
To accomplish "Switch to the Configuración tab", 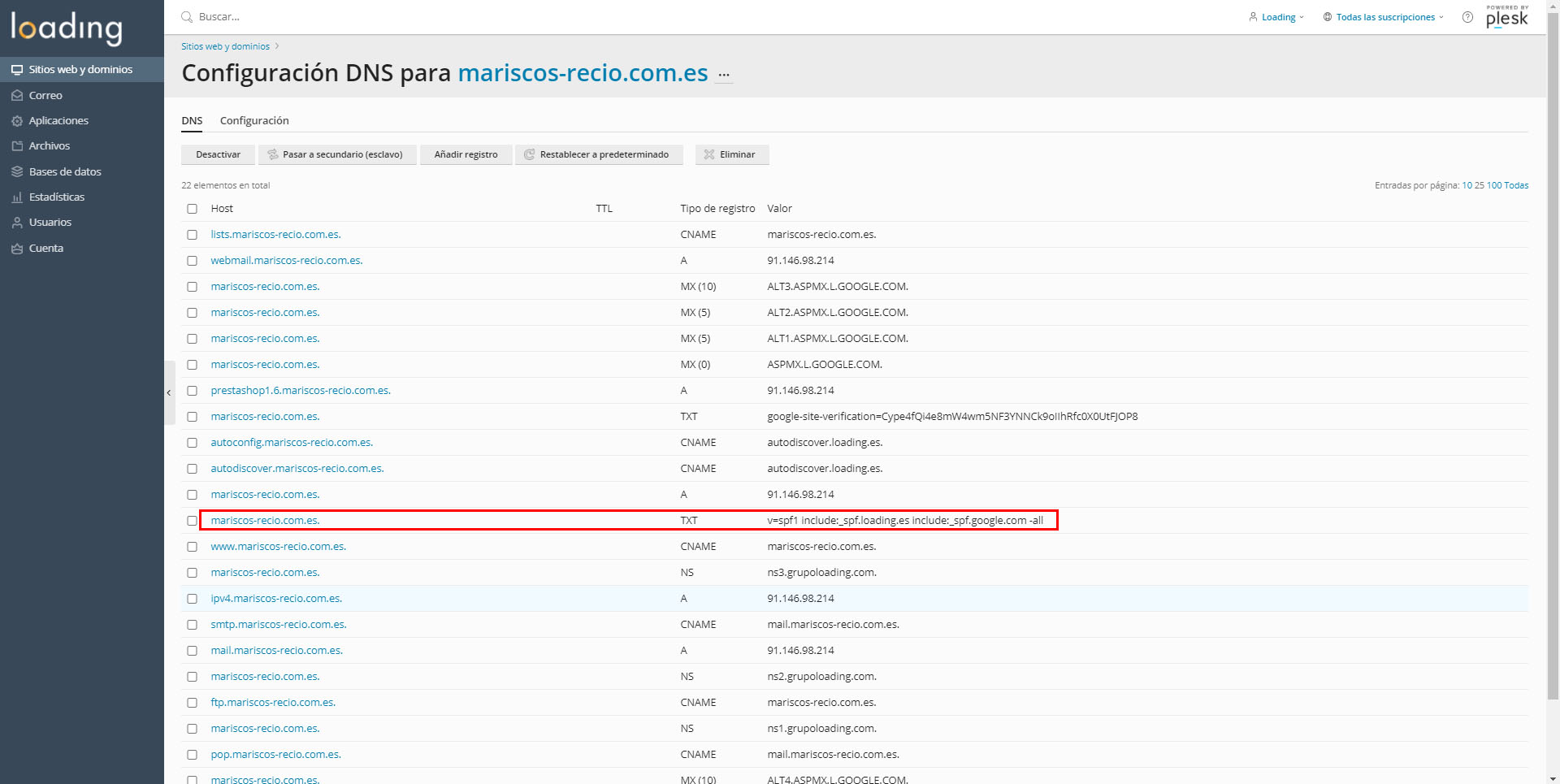I will pyautogui.click(x=254, y=120).
